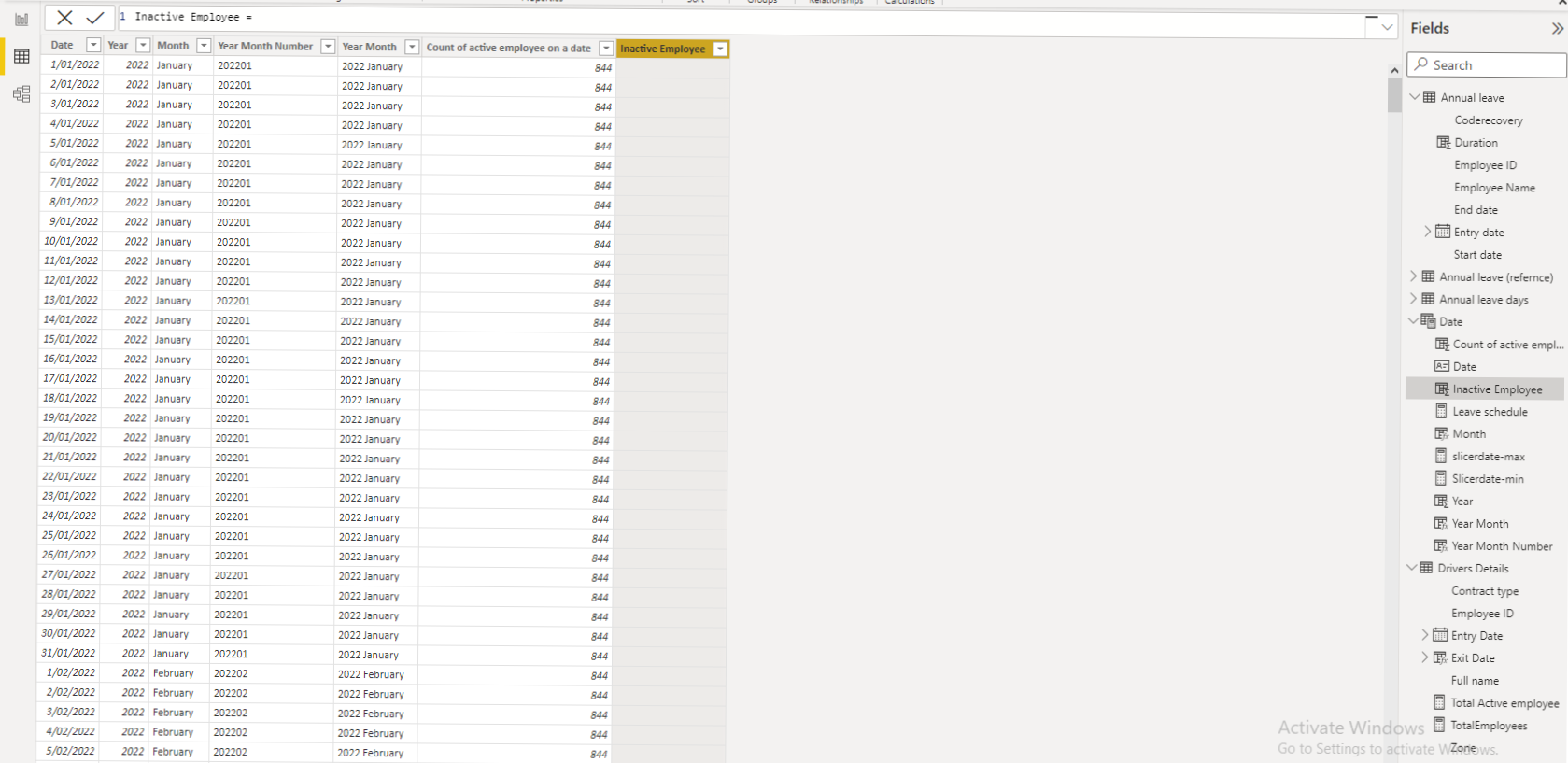Select the Coderecovery field
The image size is (1568, 763).
click(x=1489, y=120)
